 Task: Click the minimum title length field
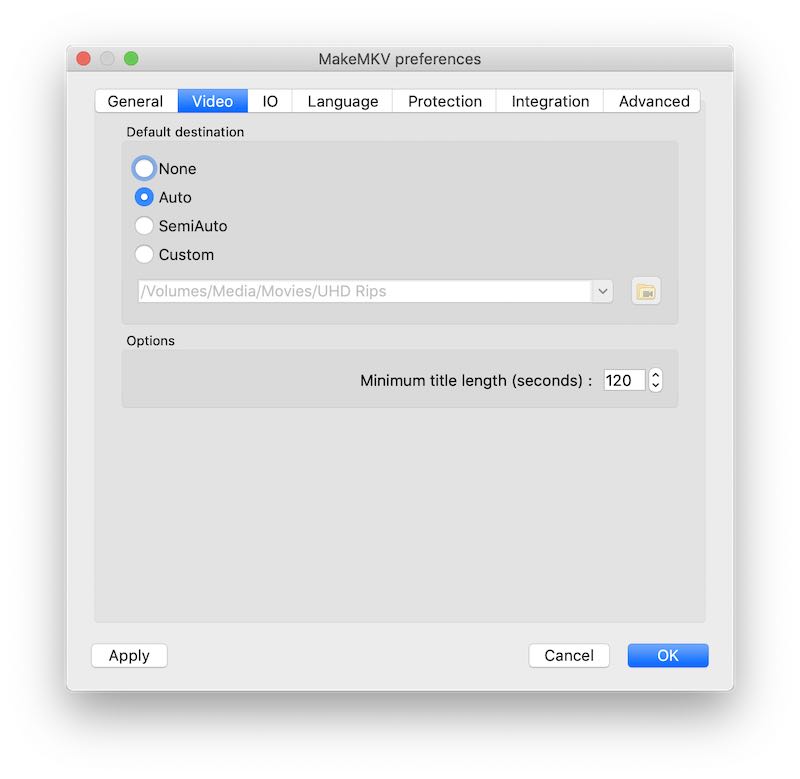point(623,381)
